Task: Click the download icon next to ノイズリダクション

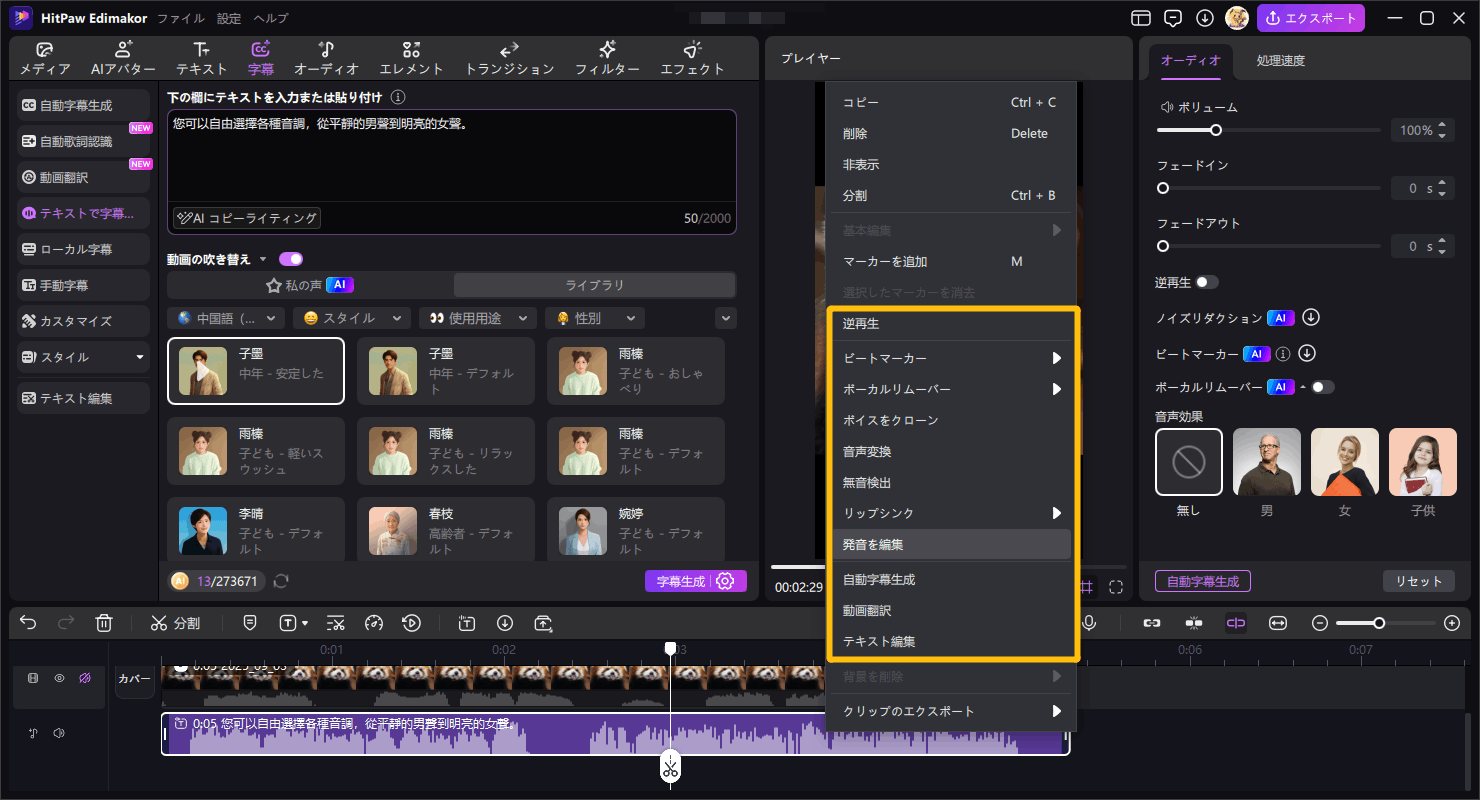Action: pos(1310,317)
